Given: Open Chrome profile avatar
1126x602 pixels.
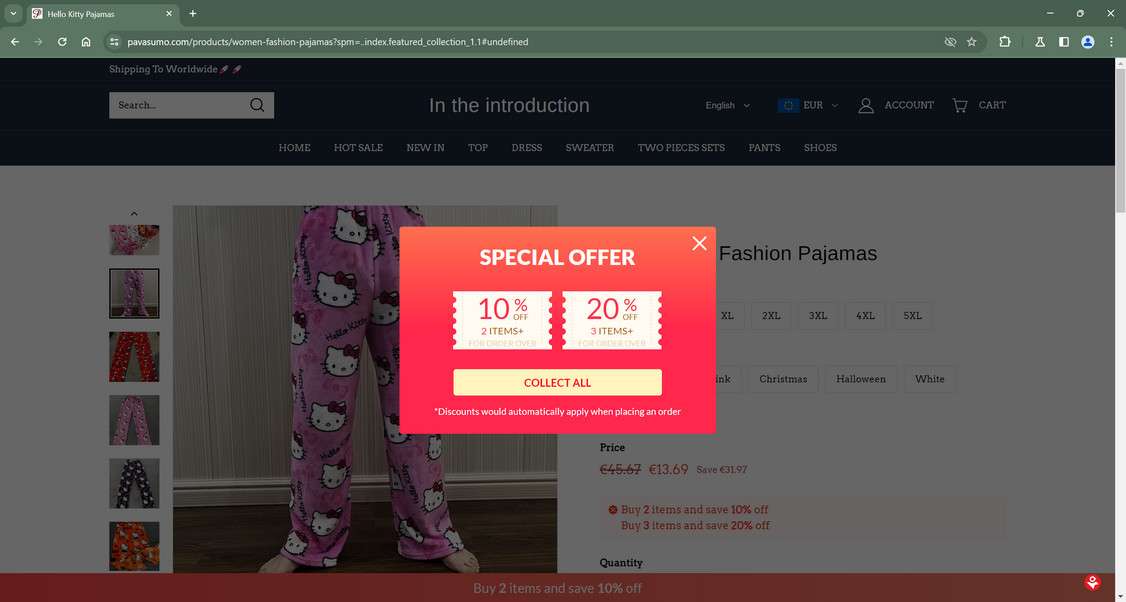Looking at the screenshot, I should [1088, 42].
